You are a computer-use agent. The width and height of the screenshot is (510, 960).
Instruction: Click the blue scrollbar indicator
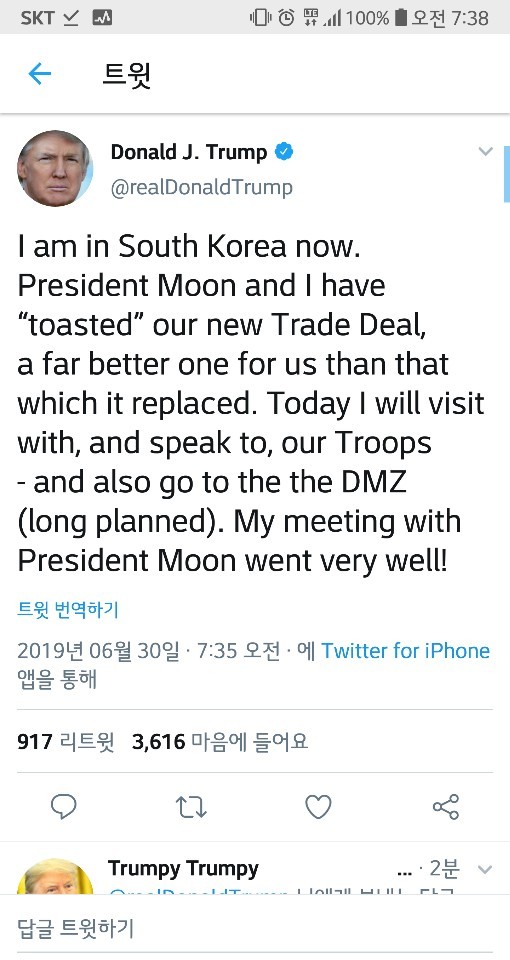507,174
